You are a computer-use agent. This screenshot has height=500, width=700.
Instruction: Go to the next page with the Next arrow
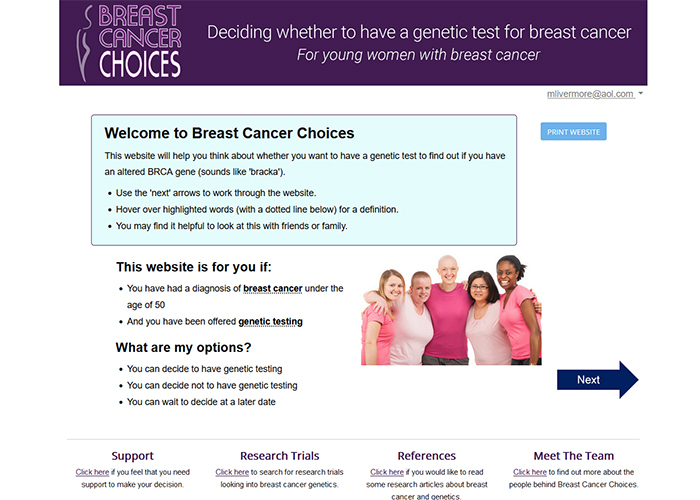(596, 380)
